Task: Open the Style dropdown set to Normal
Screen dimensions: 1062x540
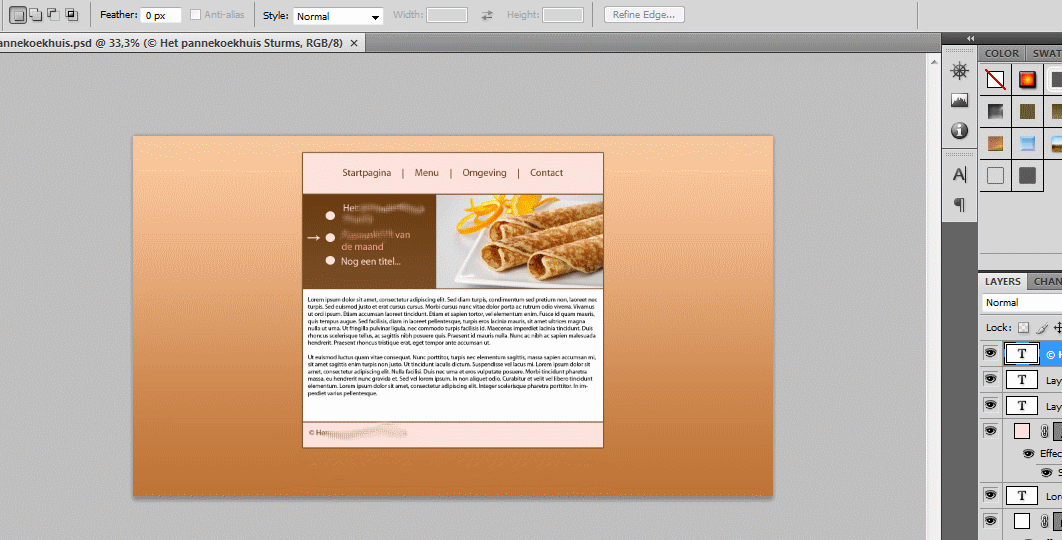Action: coord(337,16)
